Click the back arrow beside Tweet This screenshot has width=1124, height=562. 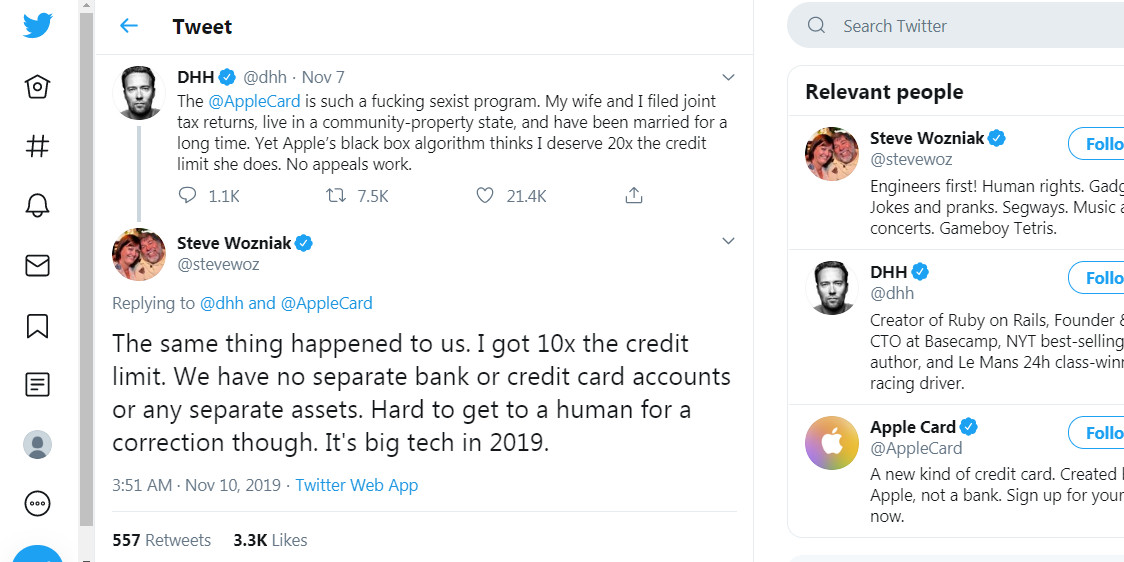129,26
